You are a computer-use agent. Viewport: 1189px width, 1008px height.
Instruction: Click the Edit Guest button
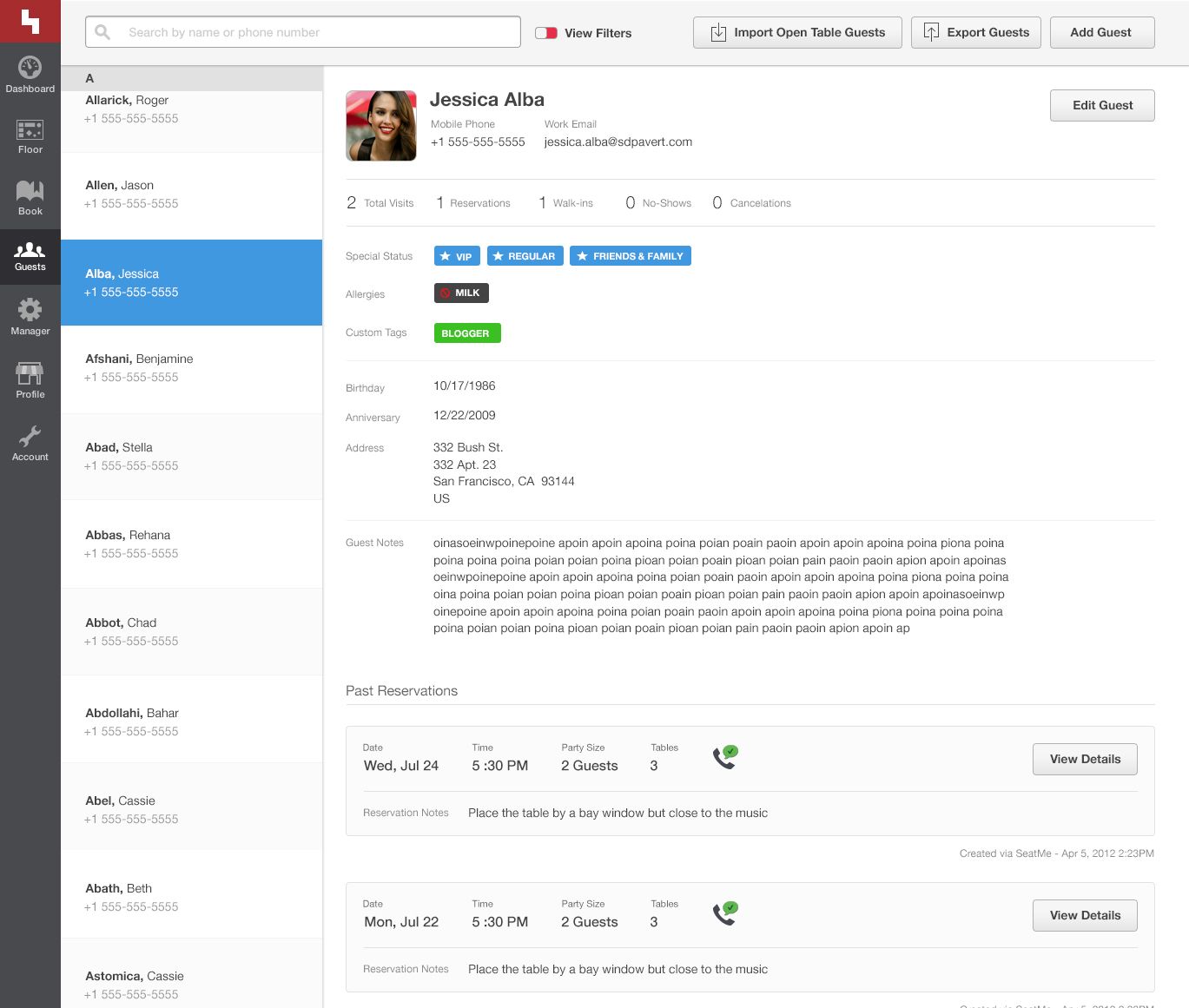(1101, 105)
